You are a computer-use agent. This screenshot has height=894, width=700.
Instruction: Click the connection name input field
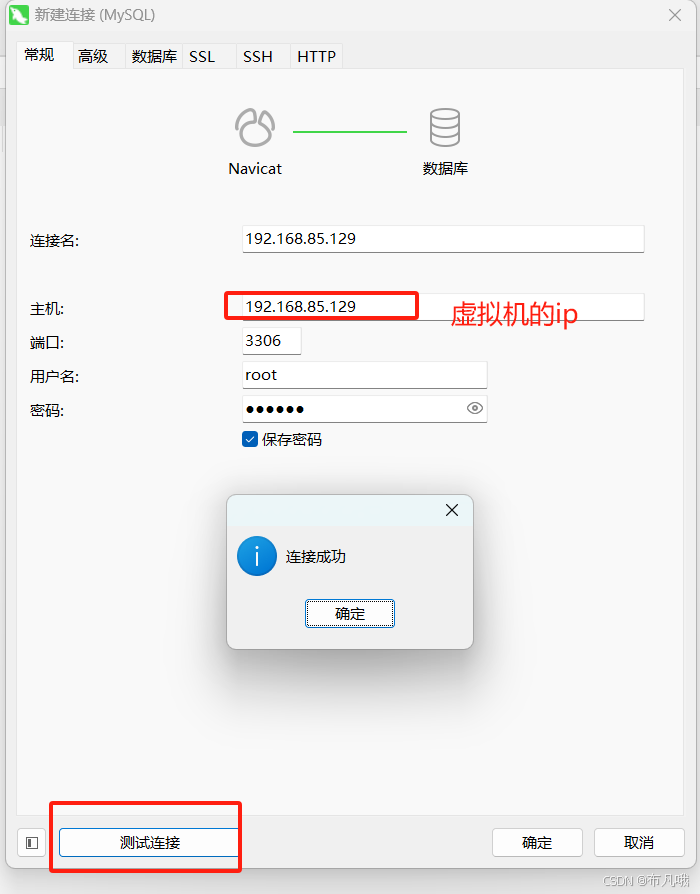[x=443, y=239]
